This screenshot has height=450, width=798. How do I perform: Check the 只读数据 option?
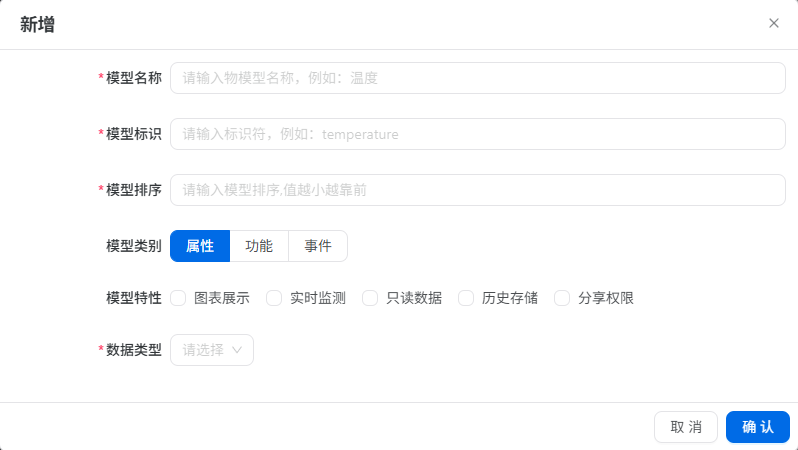click(370, 298)
